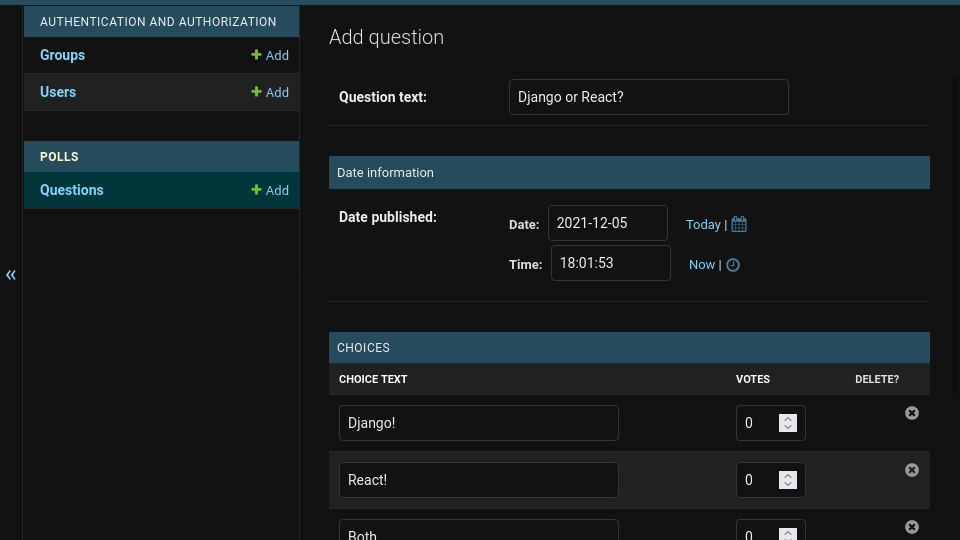Edit the React! choice text field

478,480
